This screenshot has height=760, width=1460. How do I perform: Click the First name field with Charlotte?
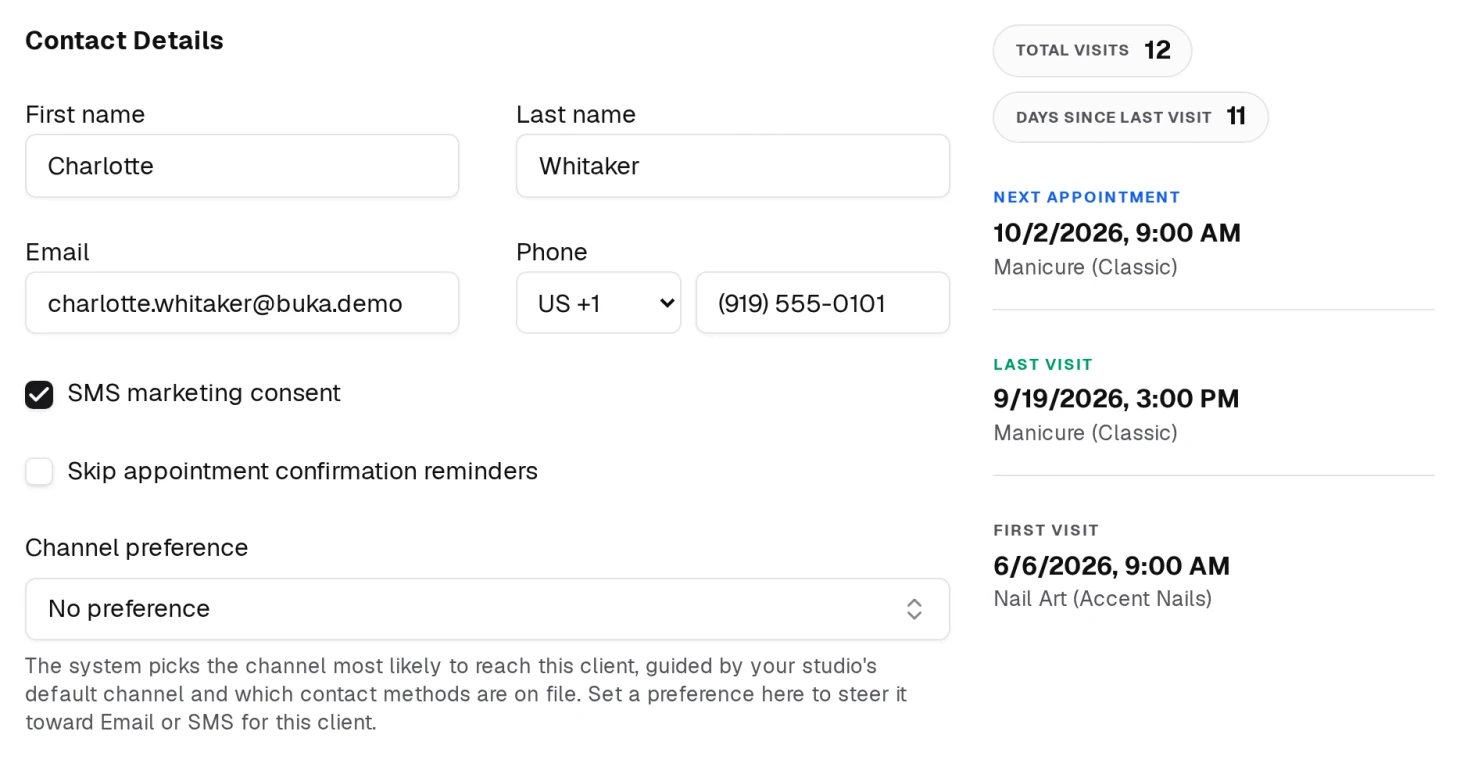pos(242,166)
